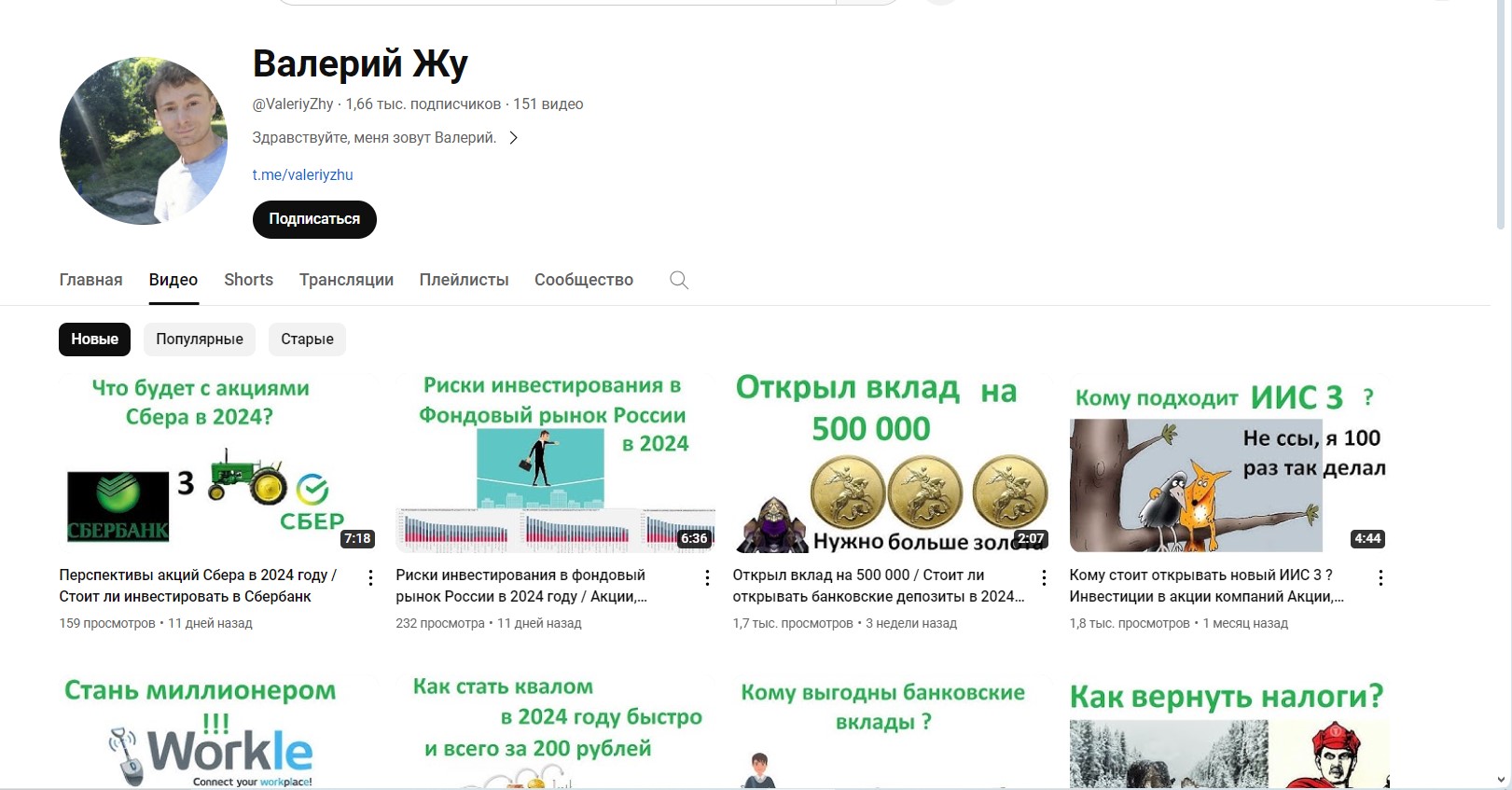Select the Старые sort filter chip
This screenshot has height=790, width=1512.
[x=307, y=340]
